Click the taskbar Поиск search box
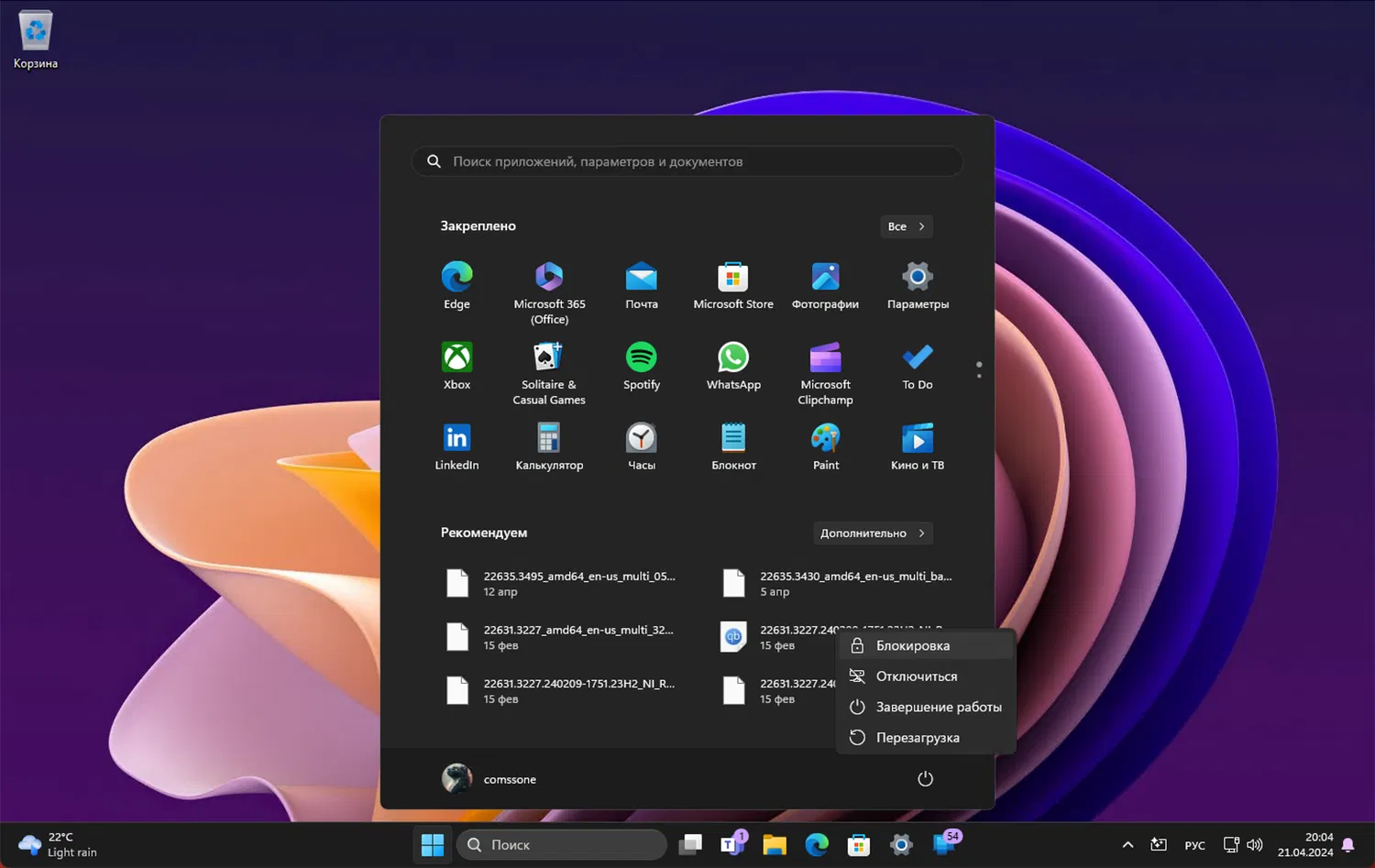Image resolution: width=1375 pixels, height=868 pixels. (562, 845)
